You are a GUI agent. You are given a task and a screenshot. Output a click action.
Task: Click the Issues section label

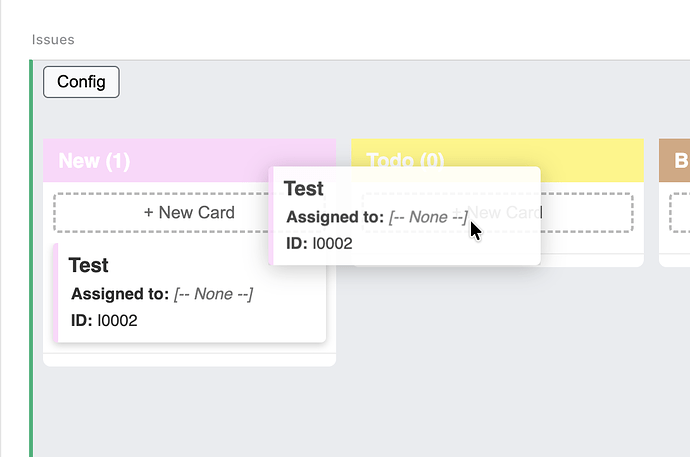[53, 40]
